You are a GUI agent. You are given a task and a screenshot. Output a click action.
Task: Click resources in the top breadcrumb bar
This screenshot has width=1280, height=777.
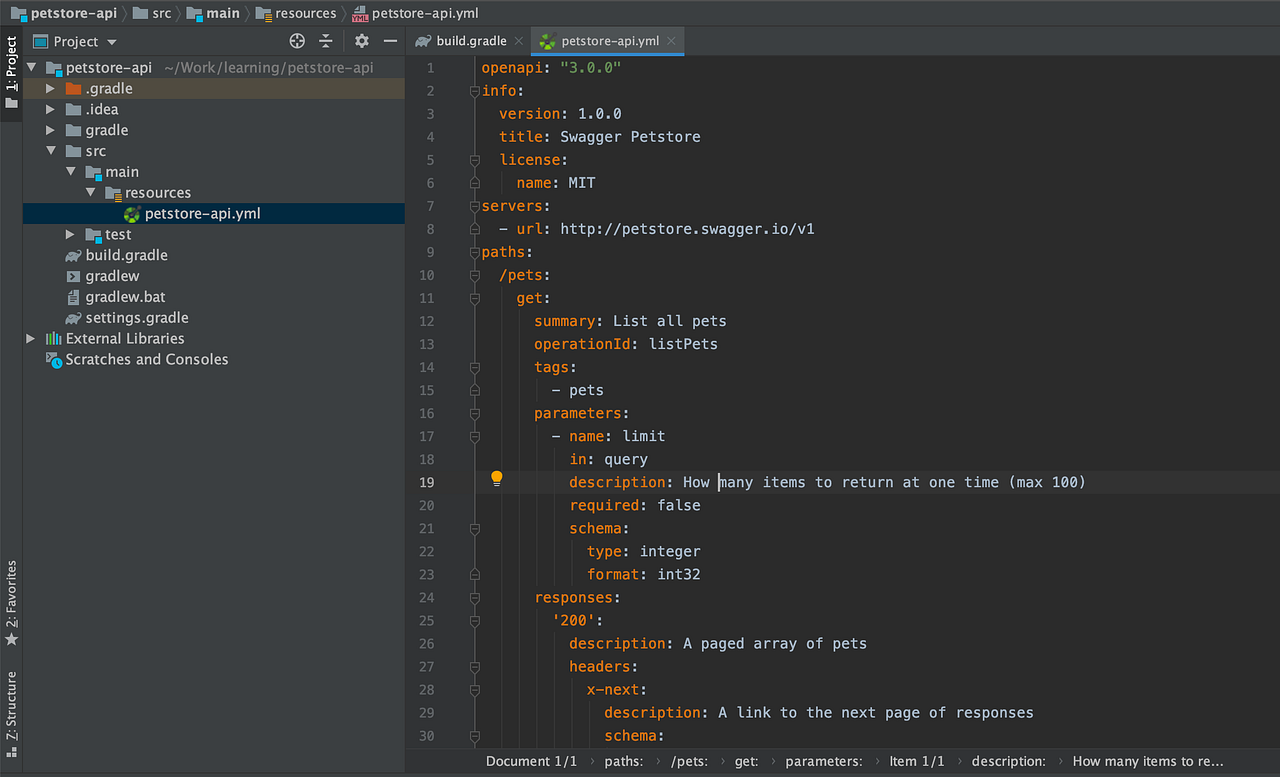pyautogui.click(x=305, y=13)
